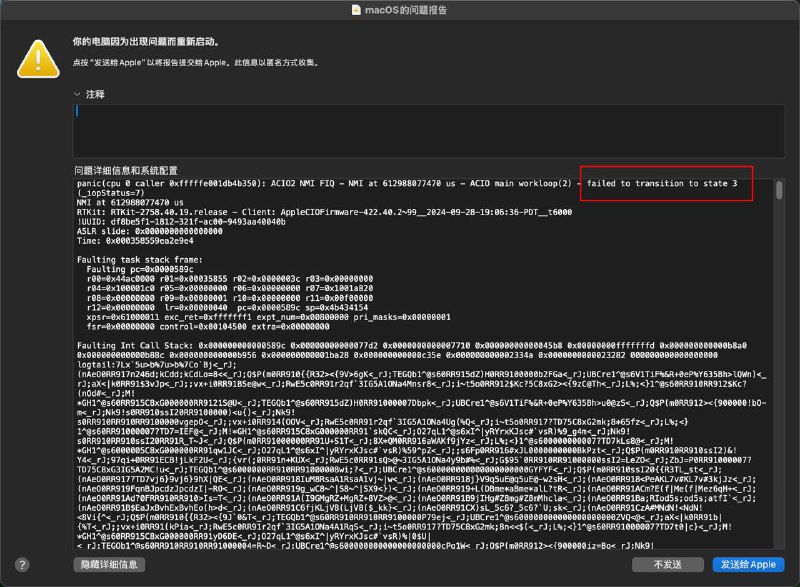This screenshot has width=800, height=587.
Task: Click 'Faulting task stack frame:' heading
Action: pos(140,260)
